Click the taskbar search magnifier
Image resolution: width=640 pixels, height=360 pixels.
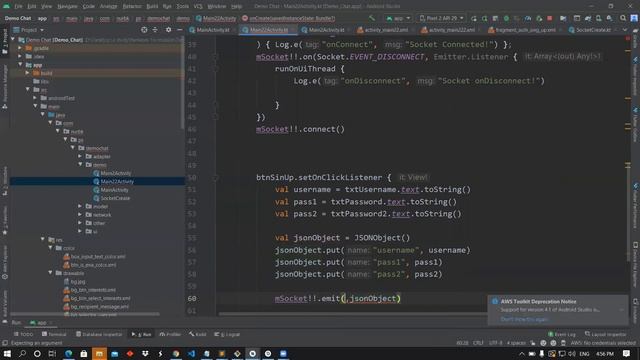(x=22, y=353)
